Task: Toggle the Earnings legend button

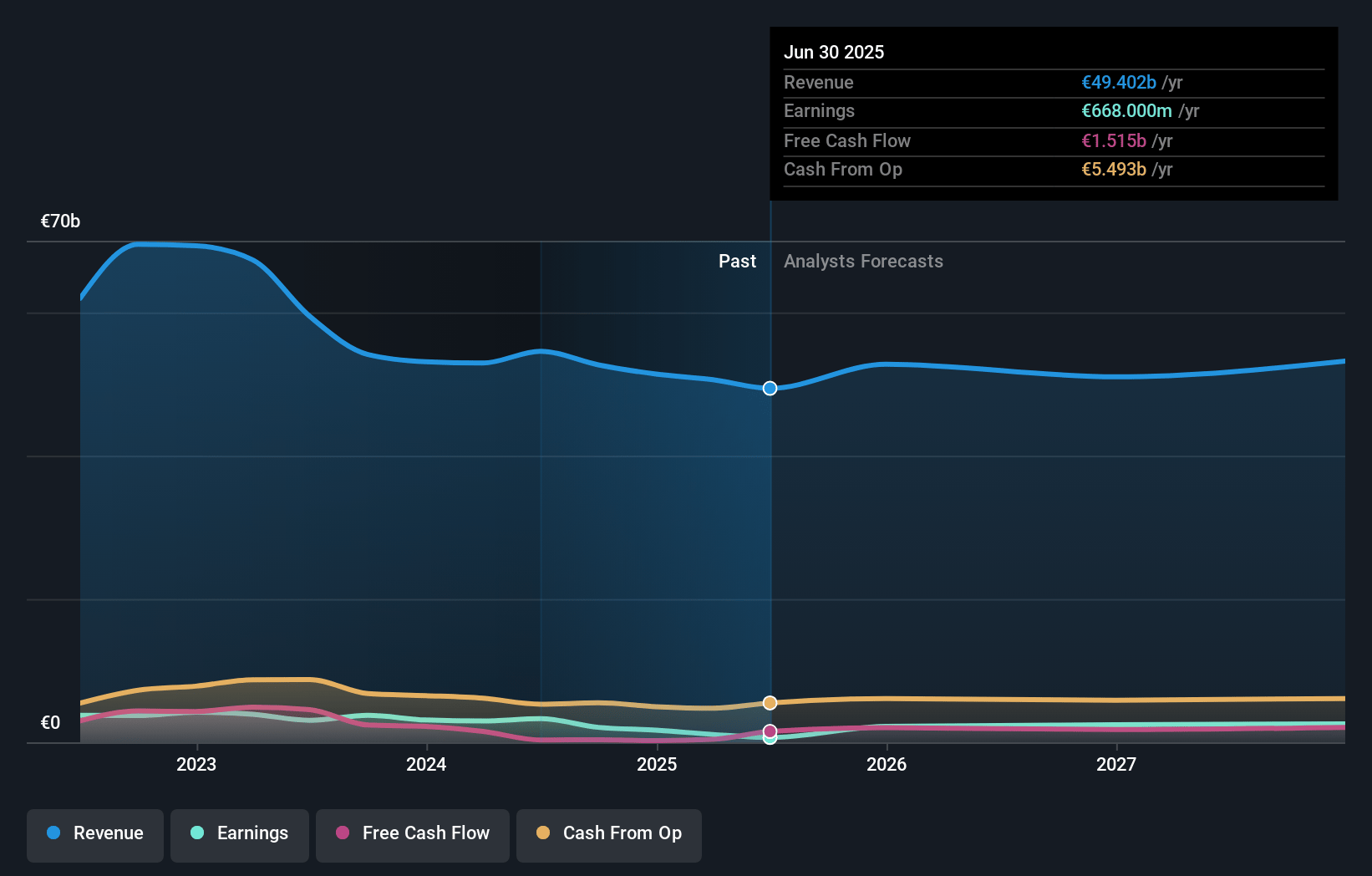Action: pyautogui.click(x=240, y=835)
